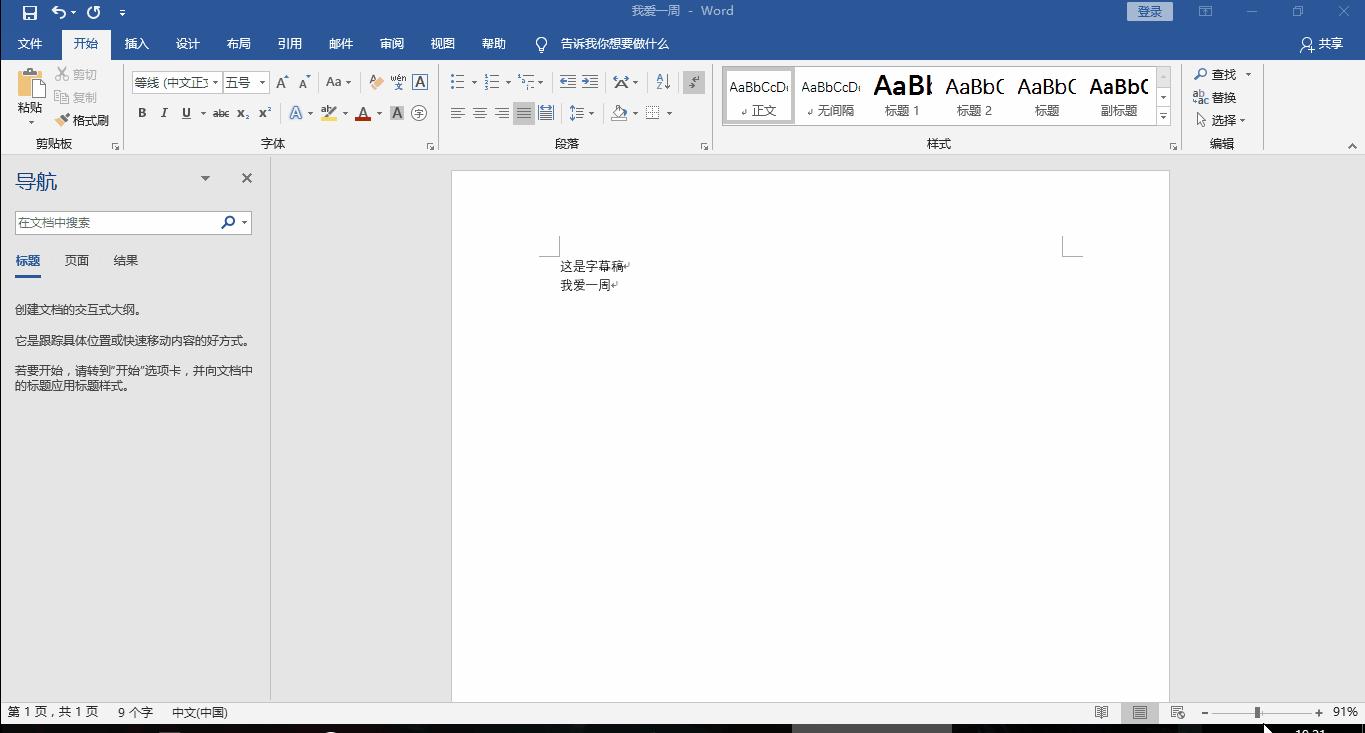1365x733 pixels.
Task: Open the font size (五号) dropdown
Action: click(x=262, y=82)
